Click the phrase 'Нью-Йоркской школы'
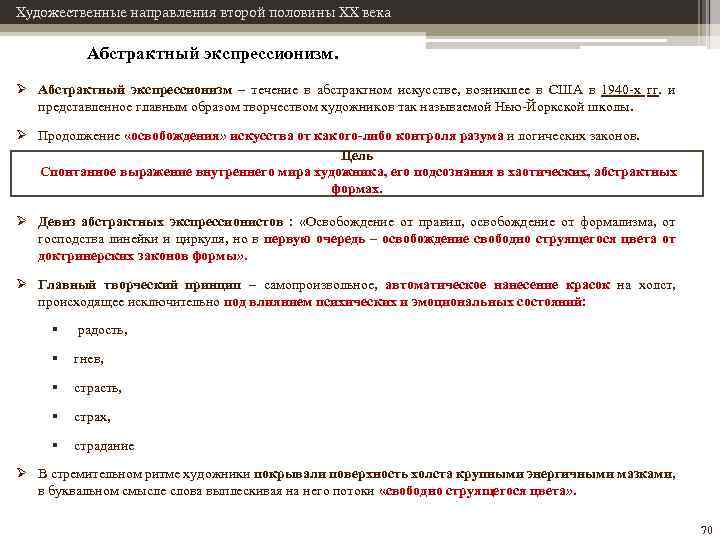Image resolution: width=720 pixels, height=540 pixels. pos(563,107)
